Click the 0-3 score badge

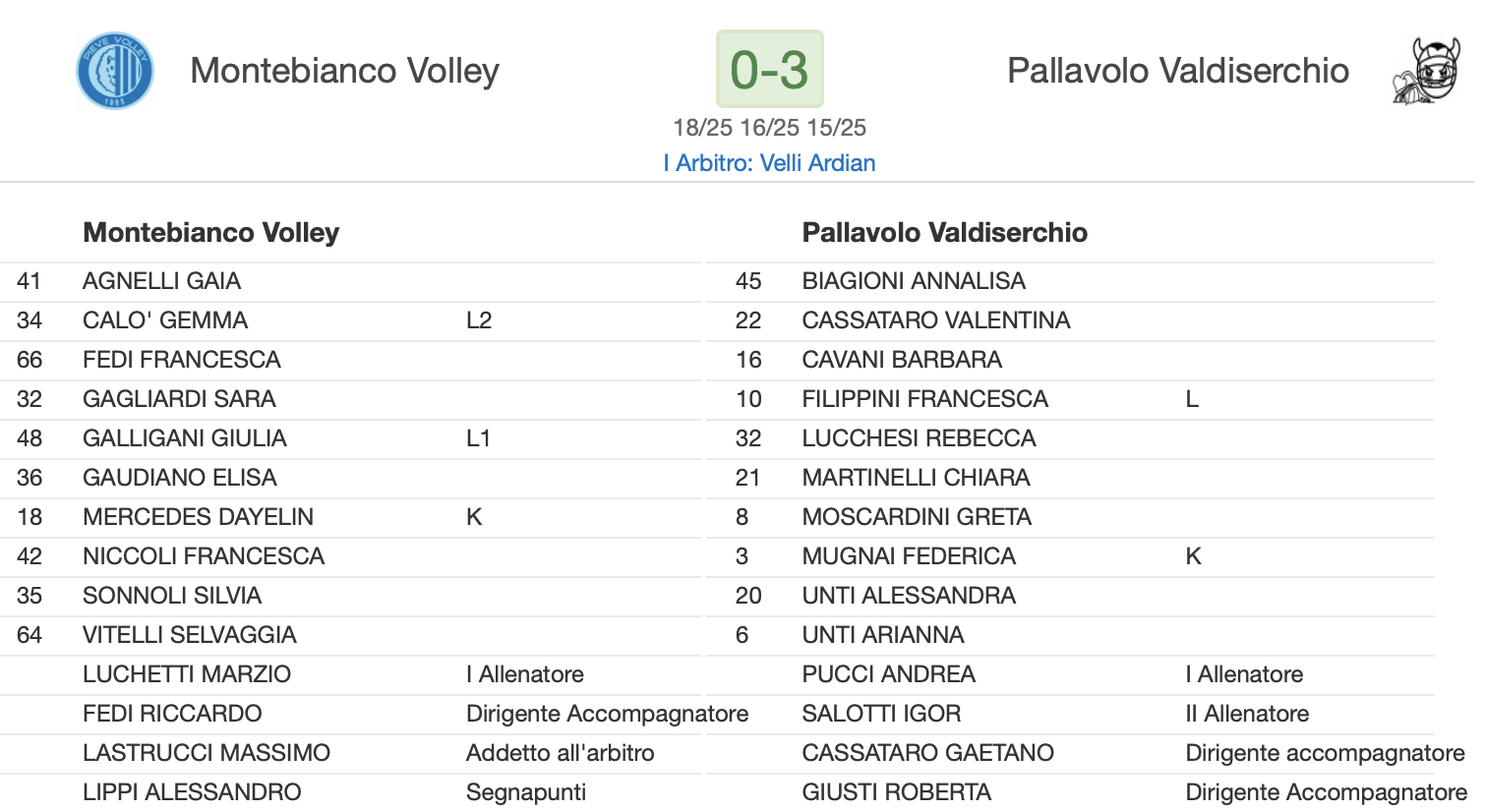(x=769, y=70)
